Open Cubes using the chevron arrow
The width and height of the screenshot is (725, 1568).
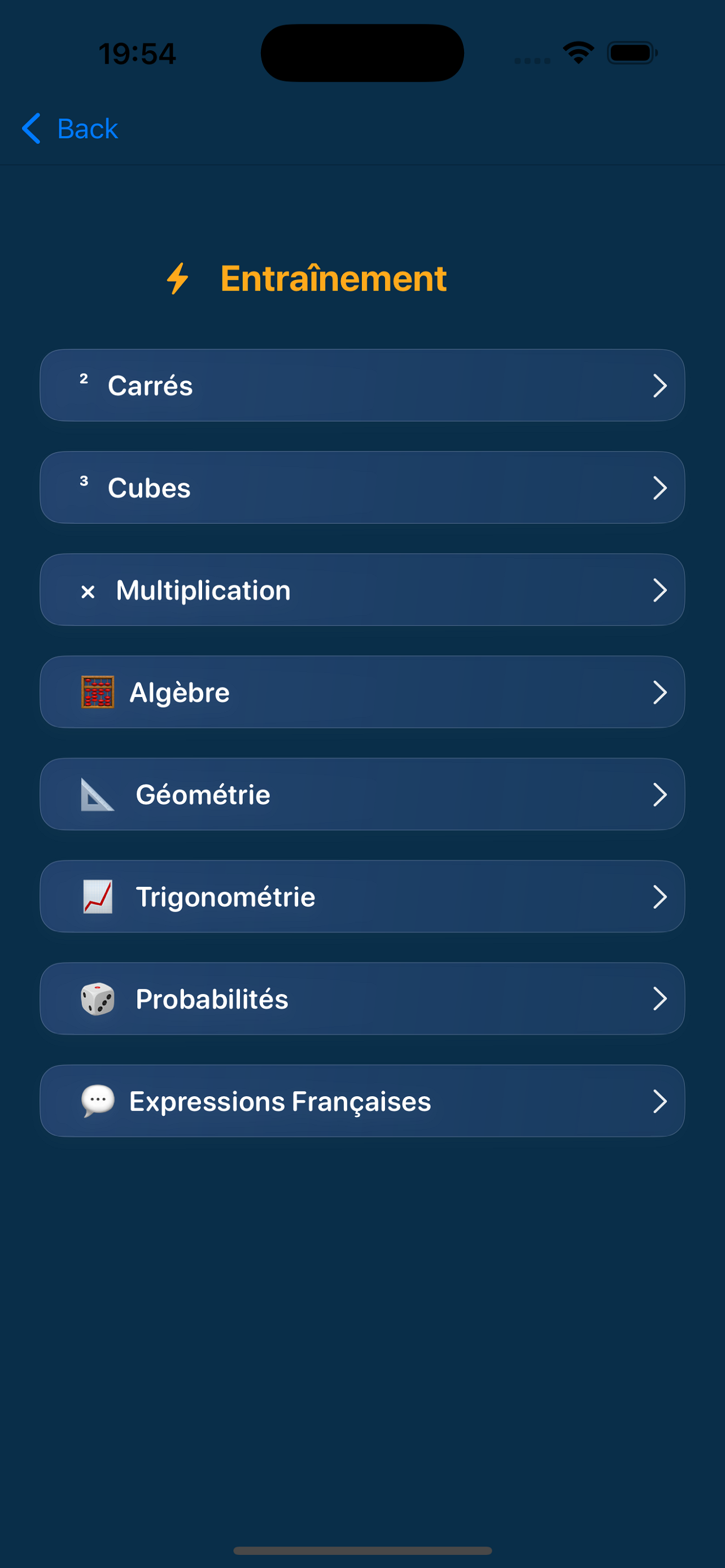tap(660, 488)
